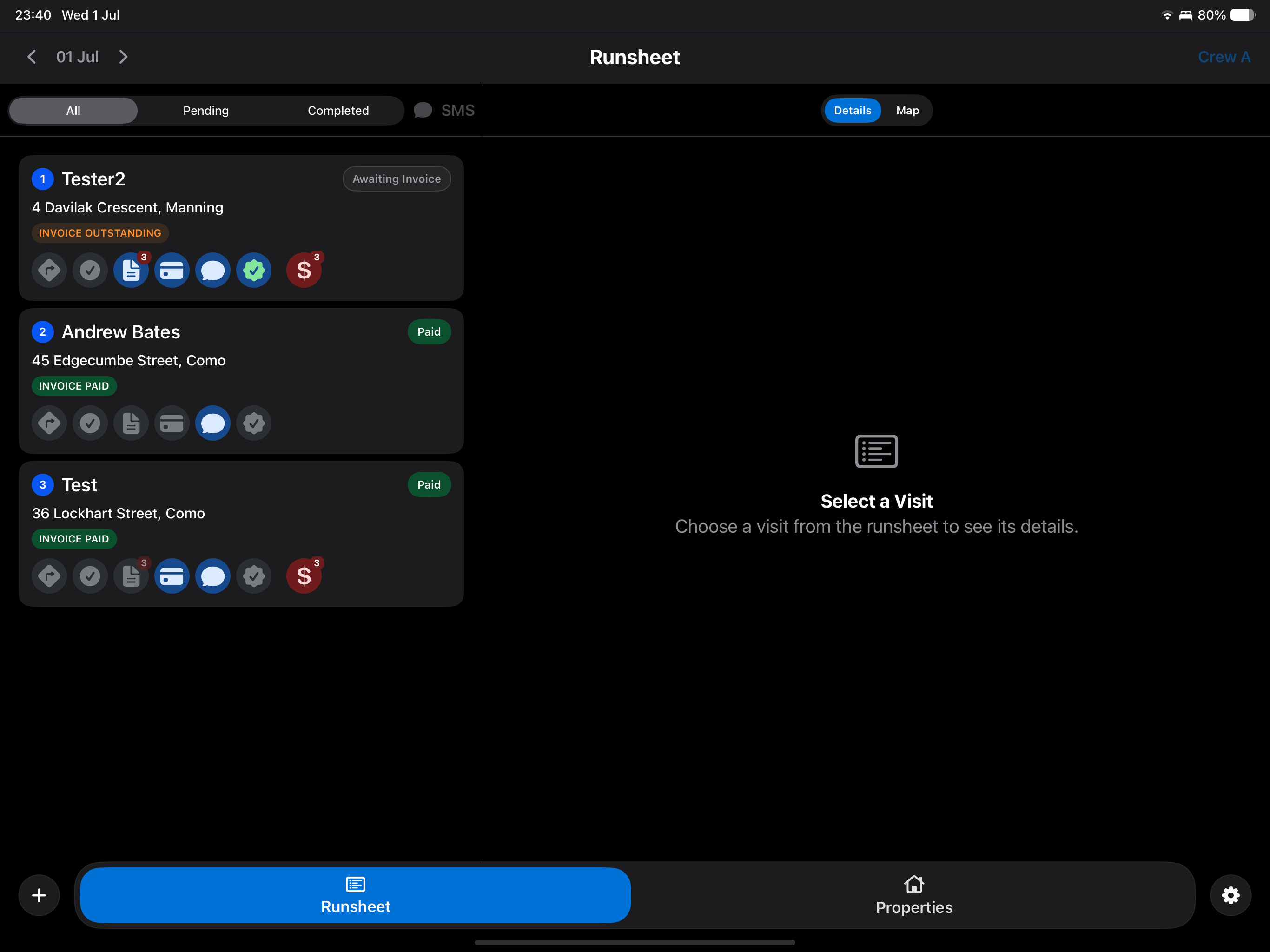
Task: Open directions icon on Andrew Bates card
Action: click(49, 423)
